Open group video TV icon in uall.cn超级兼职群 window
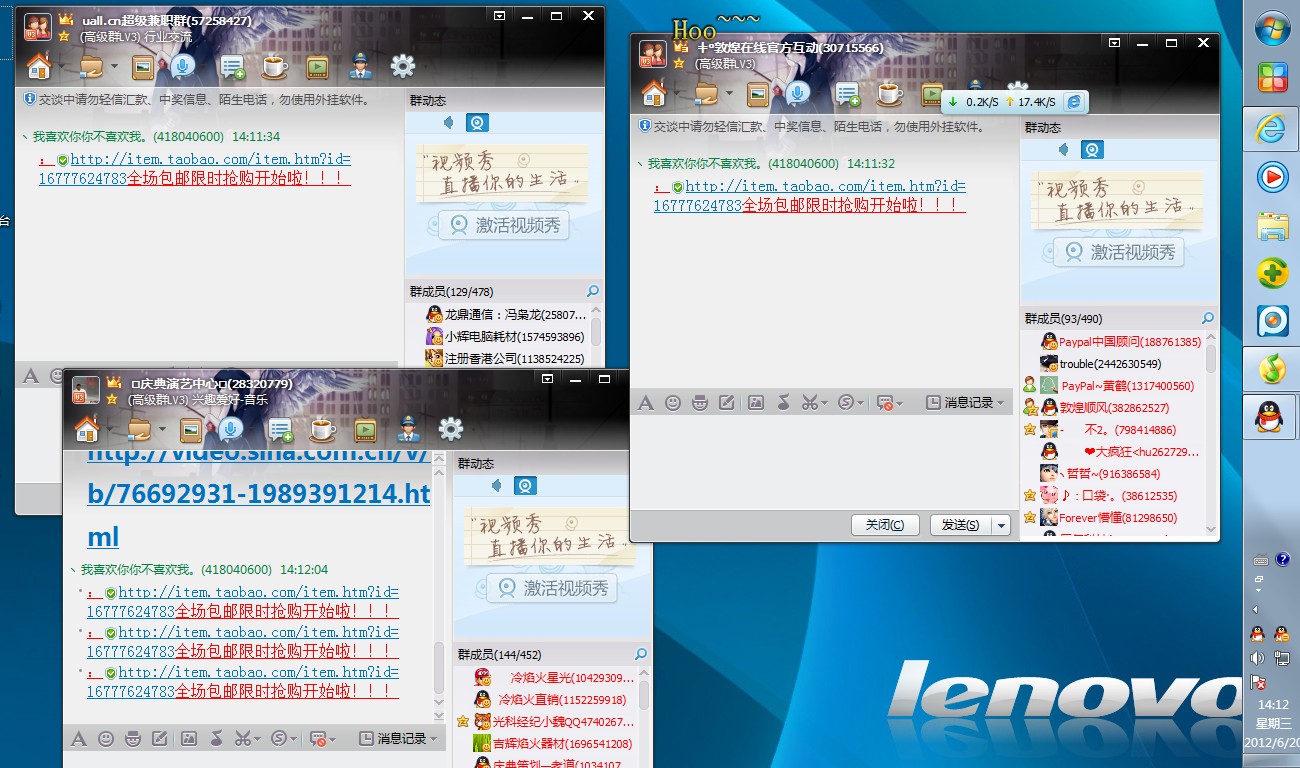This screenshot has width=1300, height=768. point(317,67)
